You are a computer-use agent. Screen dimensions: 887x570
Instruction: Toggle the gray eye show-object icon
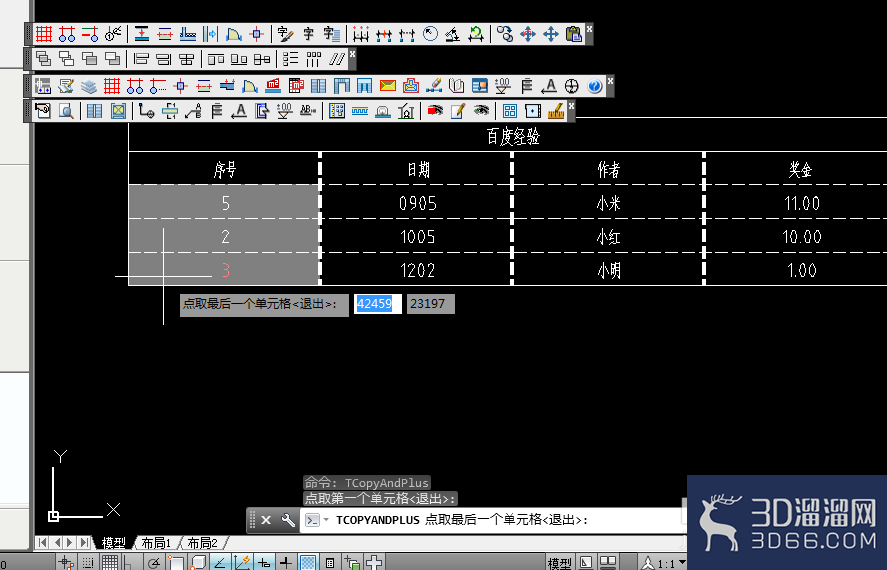[x=481, y=111]
